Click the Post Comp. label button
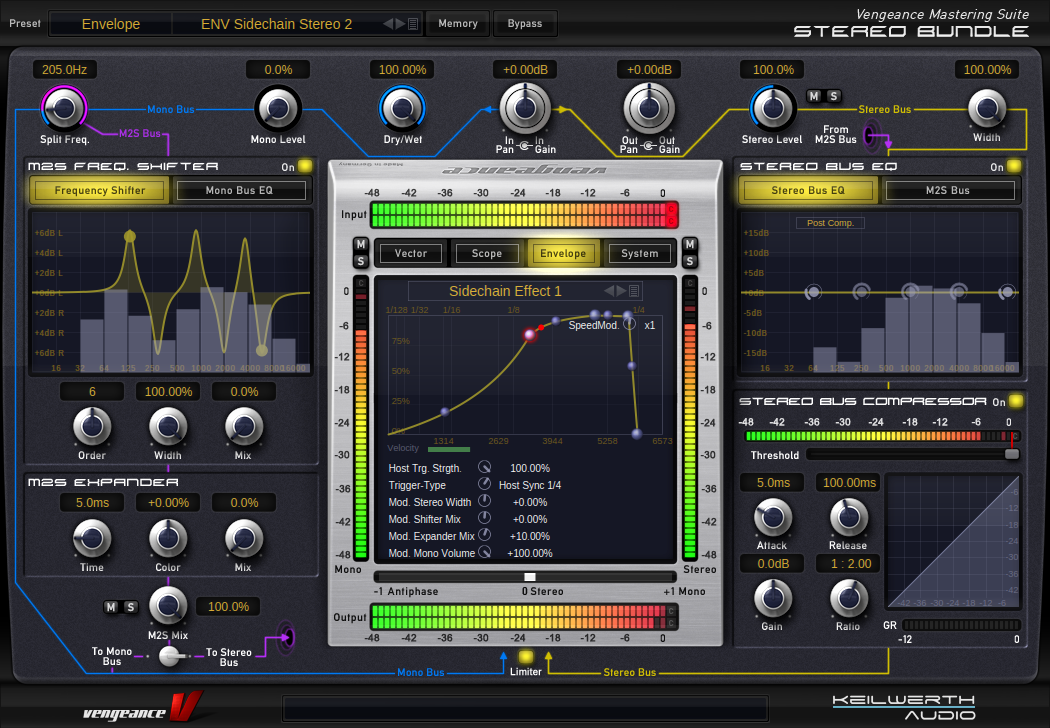 click(830, 223)
